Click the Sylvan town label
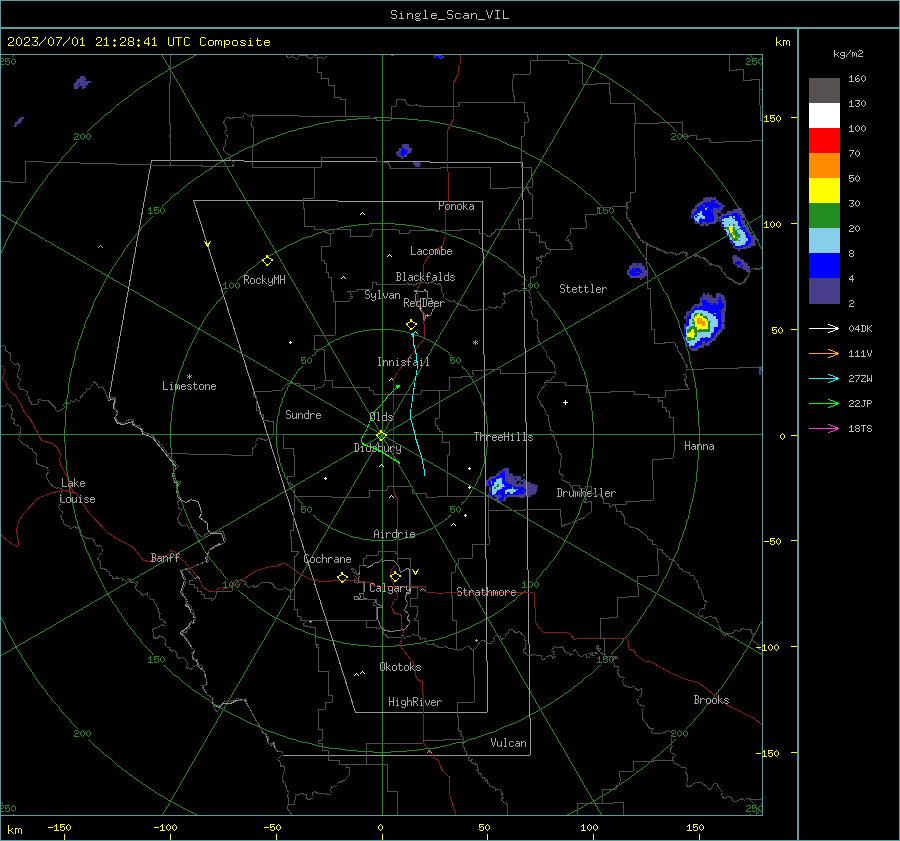This screenshot has width=900, height=841. click(382, 295)
